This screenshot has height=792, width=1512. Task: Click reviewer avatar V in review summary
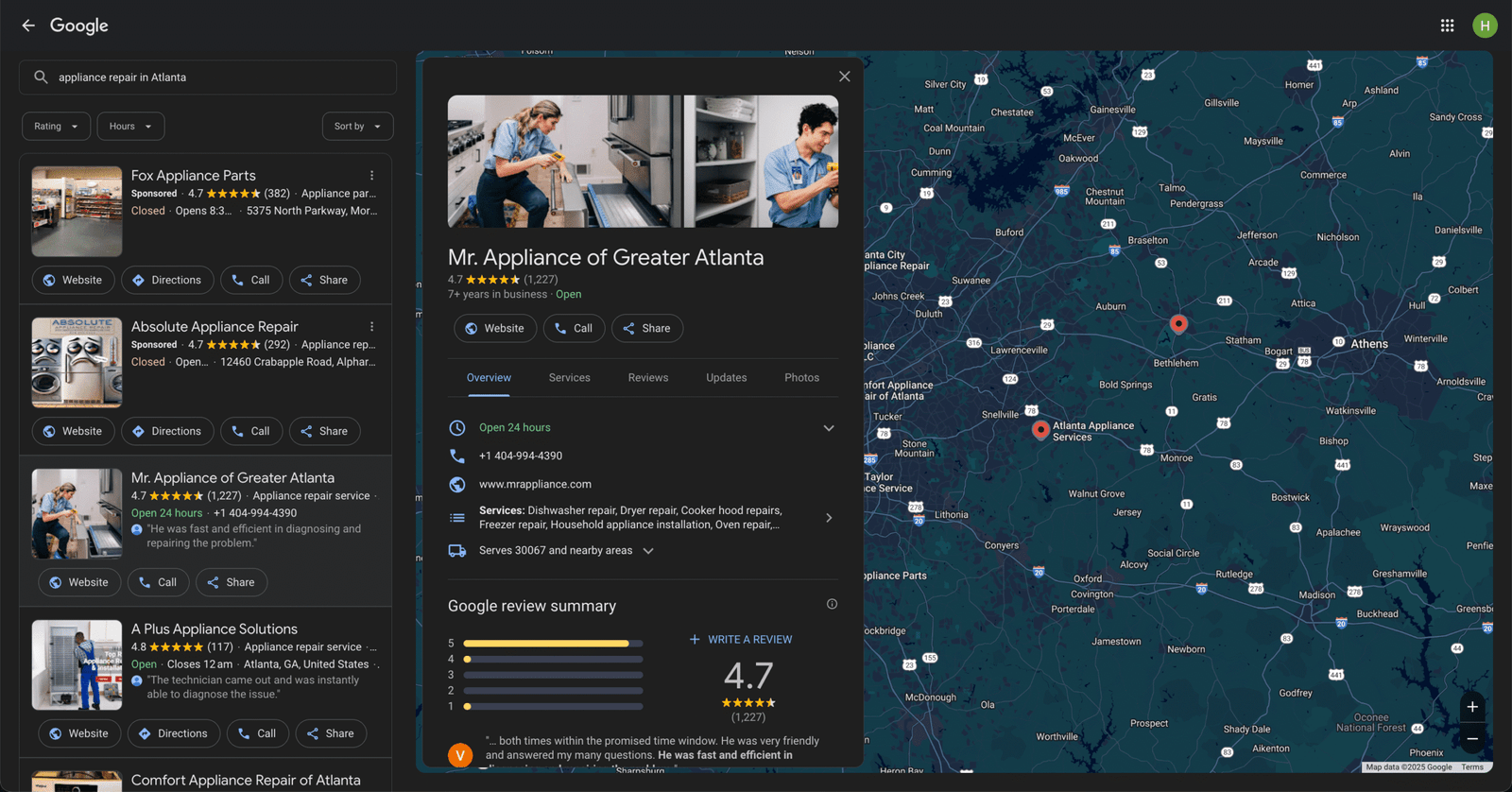460,755
